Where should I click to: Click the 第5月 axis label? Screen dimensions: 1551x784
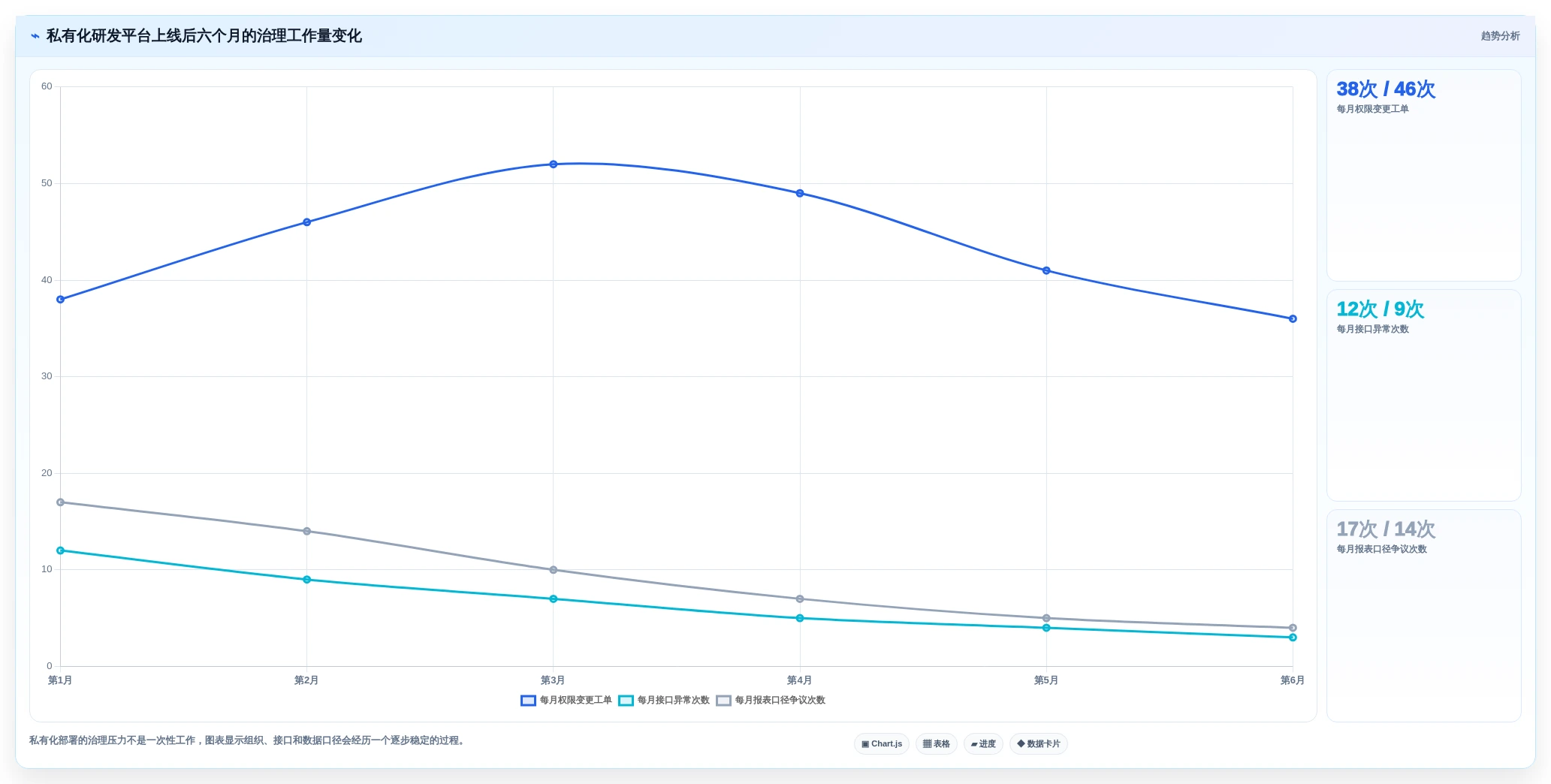click(x=1046, y=680)
